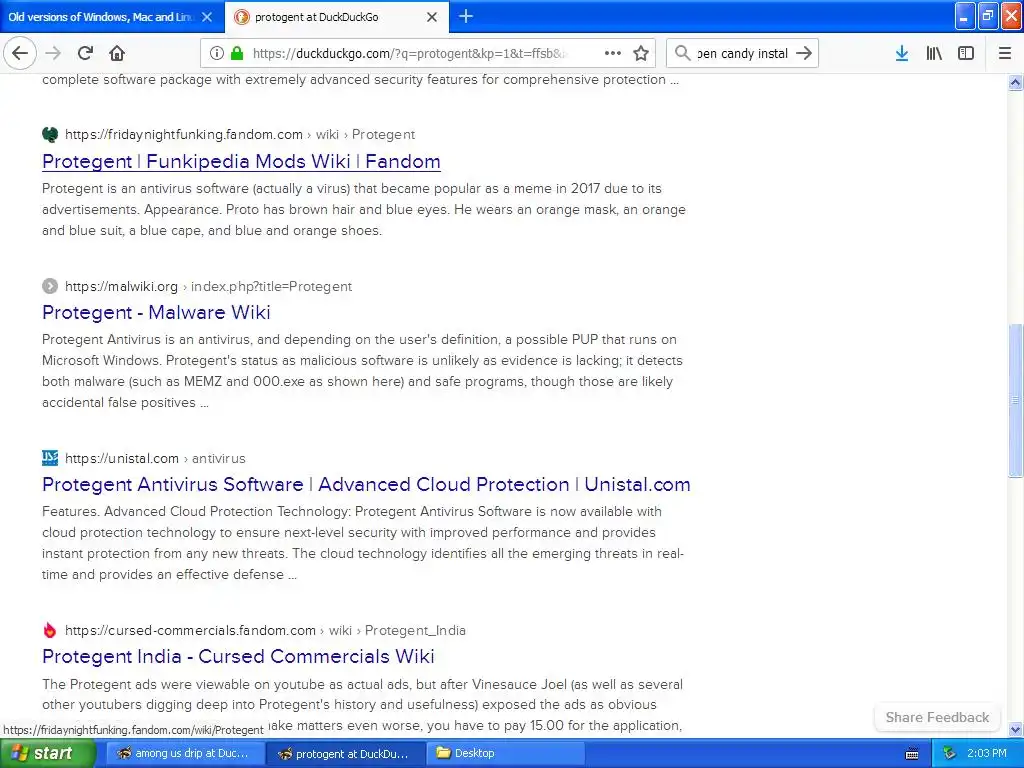The width and height of the screenshot is (1024, 768).
Task: Open Protegent - Malware Wiki result
Action: point(156,312)
